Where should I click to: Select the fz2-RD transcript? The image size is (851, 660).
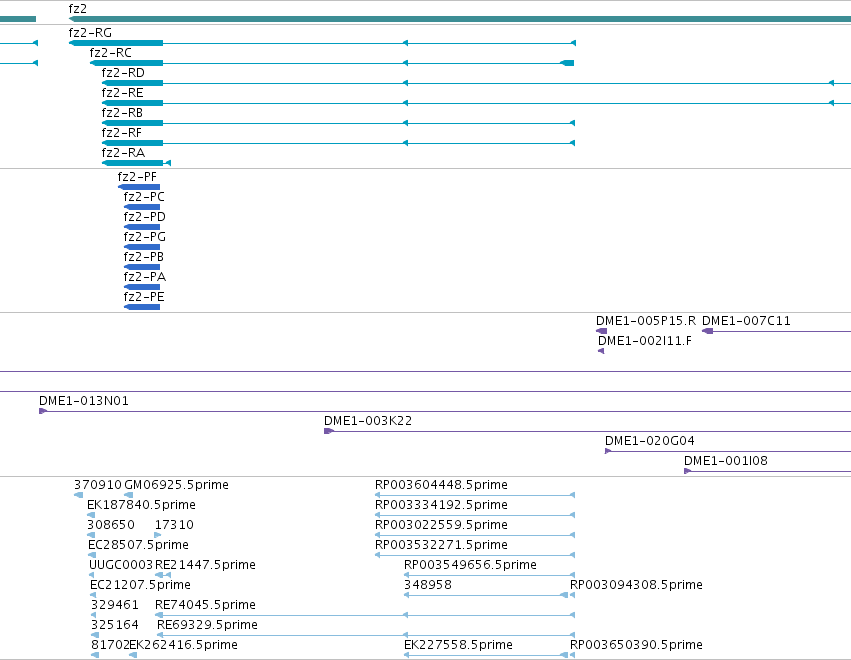(477, 83)
